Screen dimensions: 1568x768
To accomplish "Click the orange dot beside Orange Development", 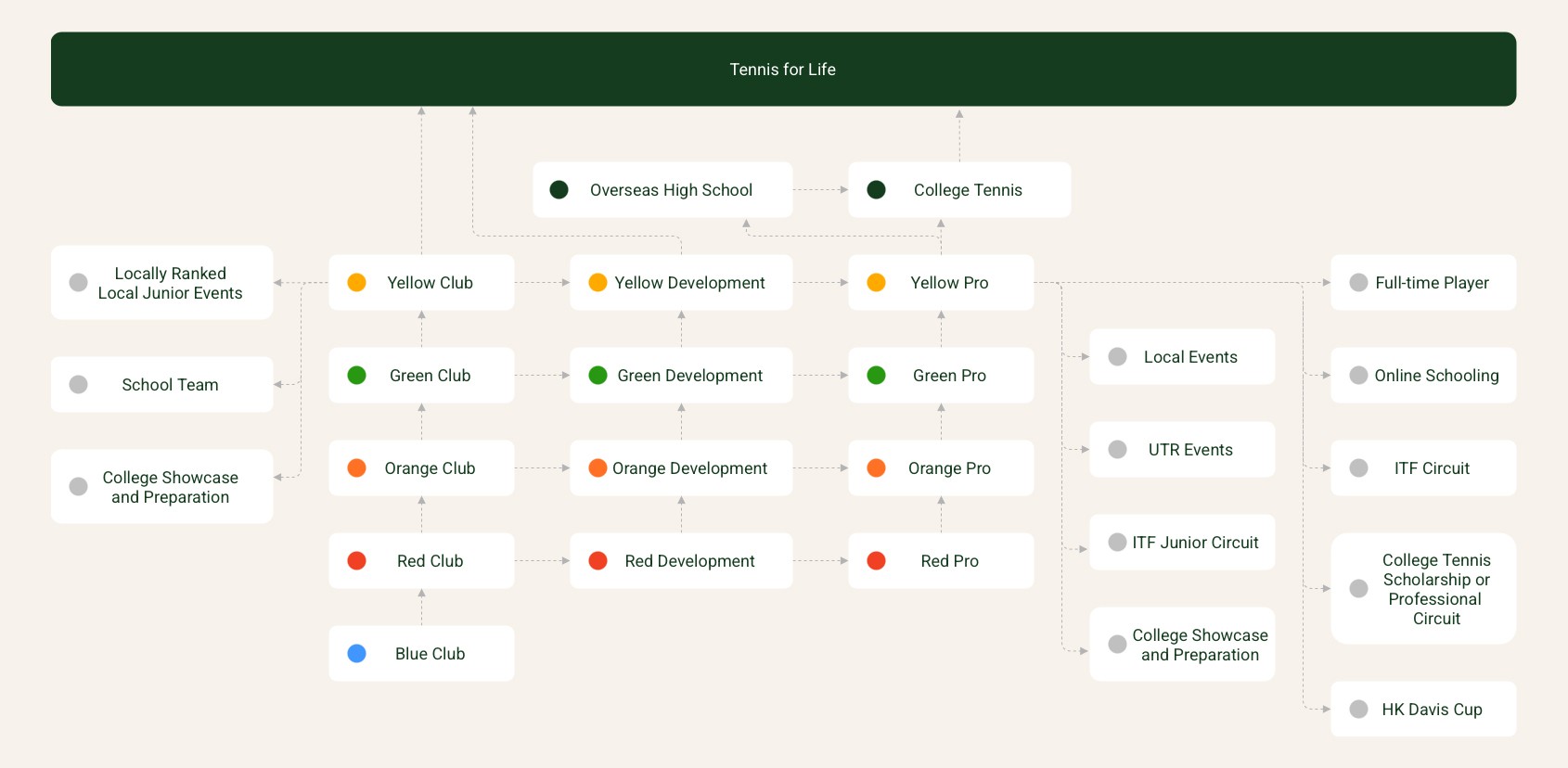I will tap(598, 467).
